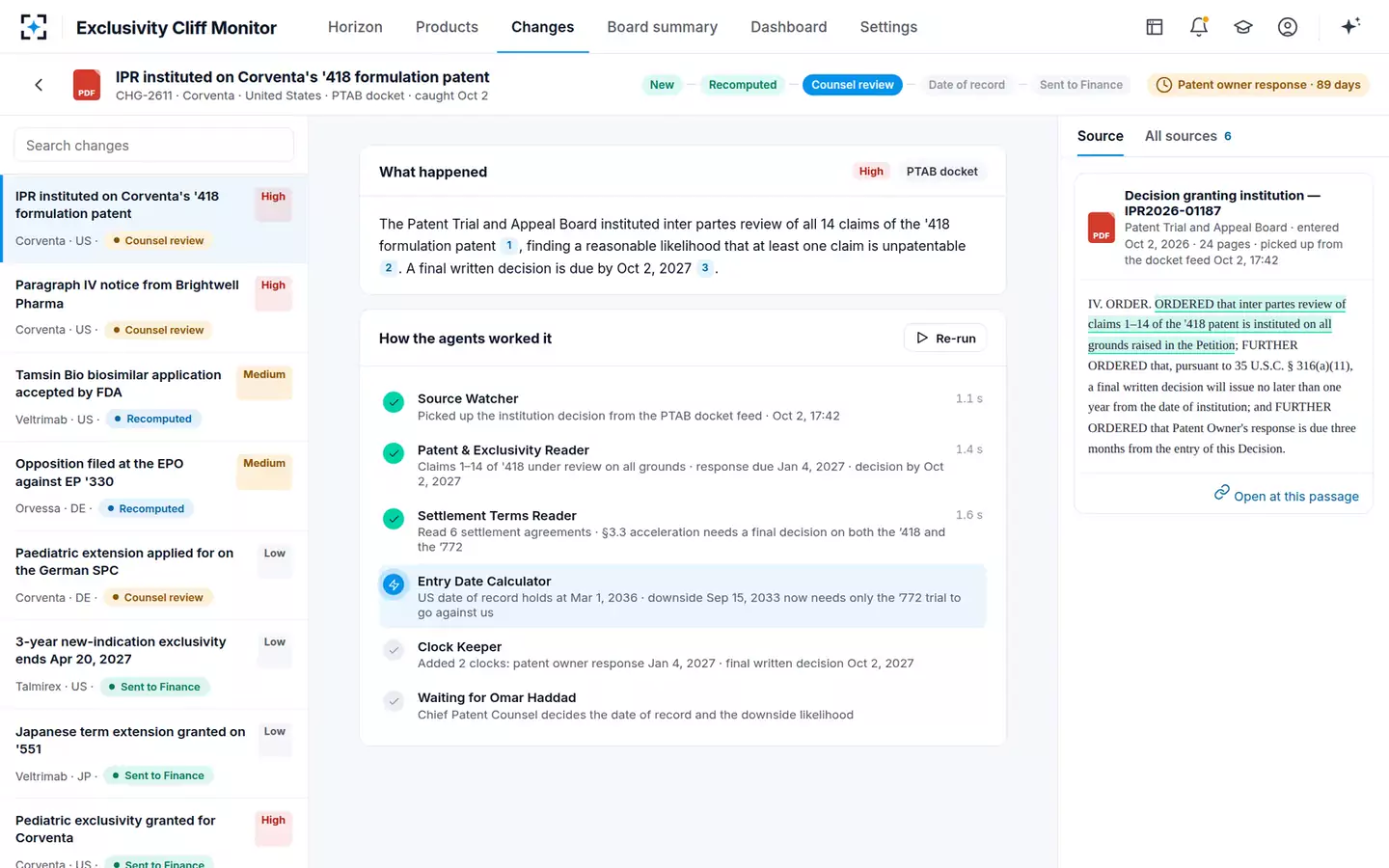Click the Exclusivity Cliff Monitor logo icon
1389x868 pixels.
pyautogui.click(x=34, y=27)
